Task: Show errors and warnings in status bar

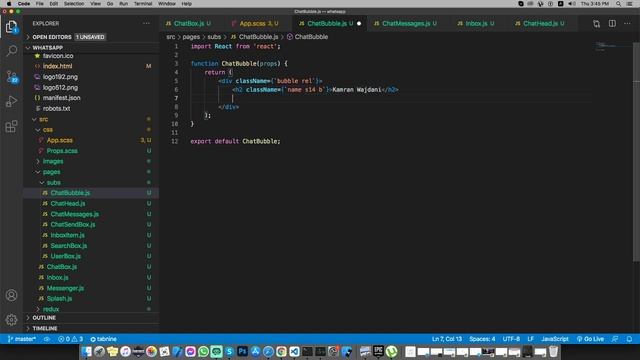Action: [x=71, y=339]
